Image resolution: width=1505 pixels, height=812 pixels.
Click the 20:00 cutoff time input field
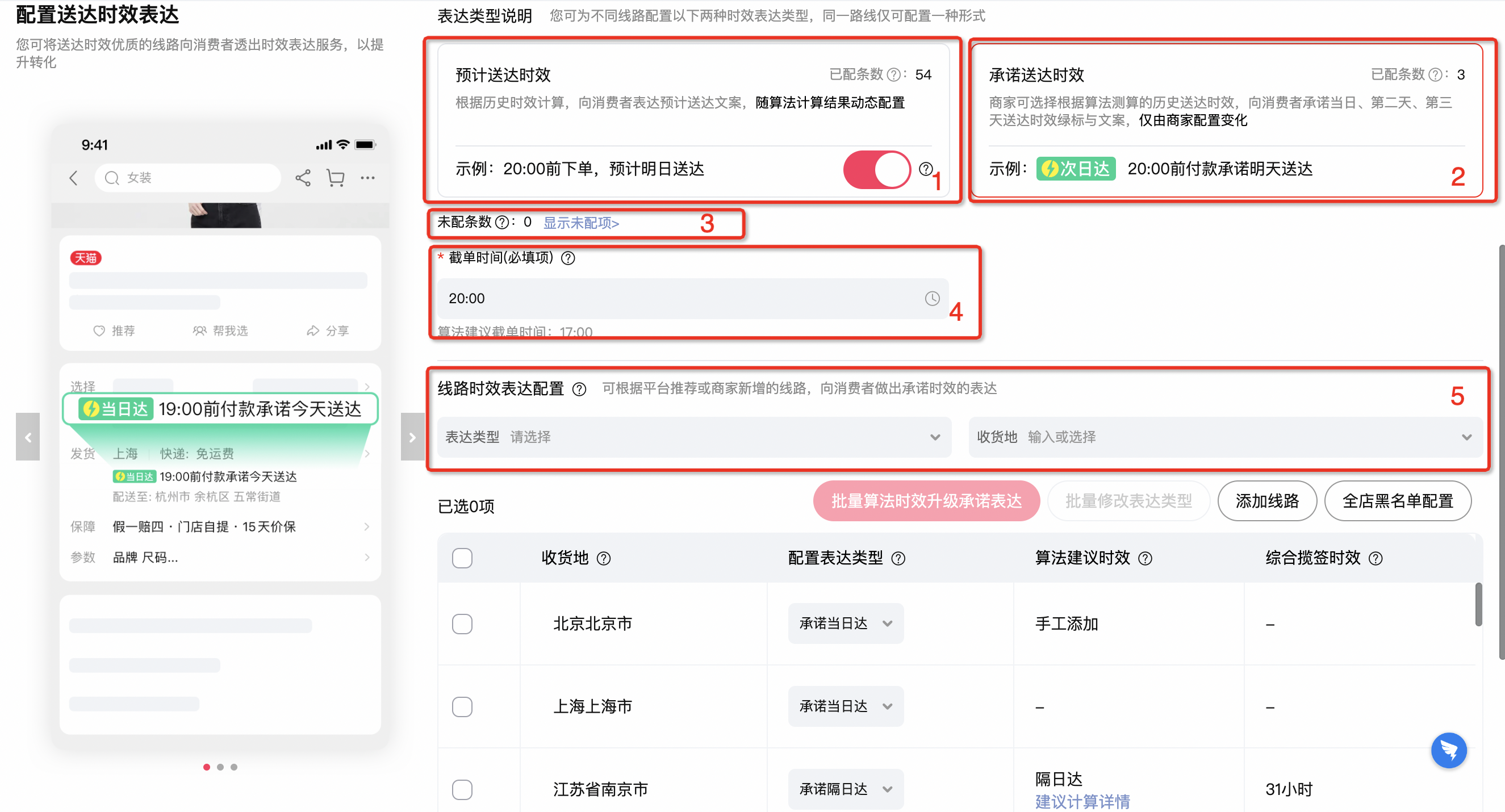click(693, 299)
